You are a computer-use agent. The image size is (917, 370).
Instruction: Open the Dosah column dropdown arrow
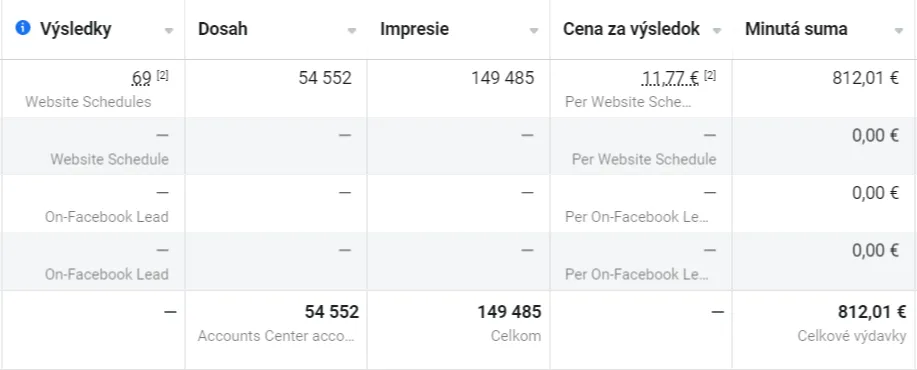tap(351, 31)
